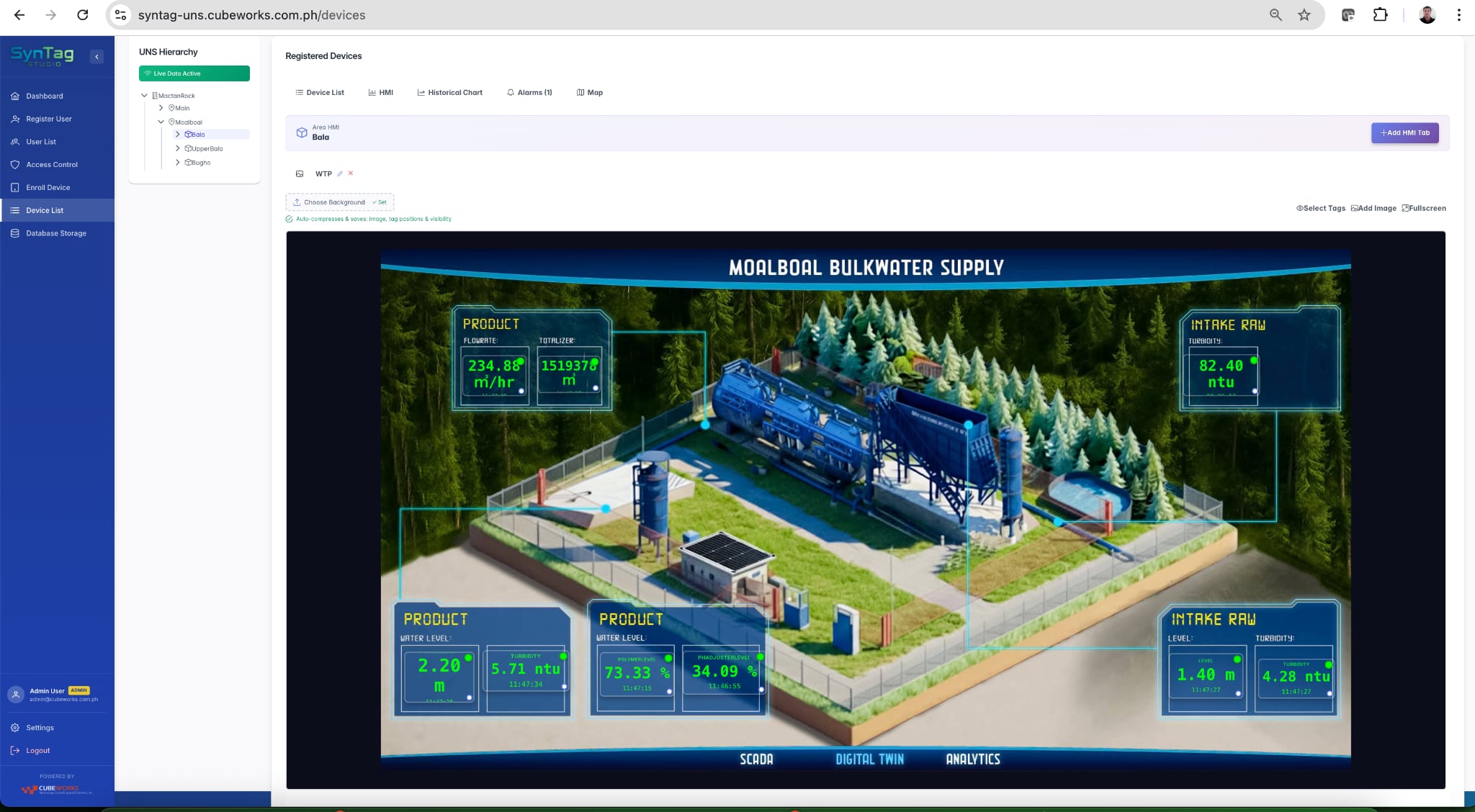The image size is (1475, 812).
Task: Toggle the green tag dot on Intake Raw turbidity
Action: pos(1254,360)
